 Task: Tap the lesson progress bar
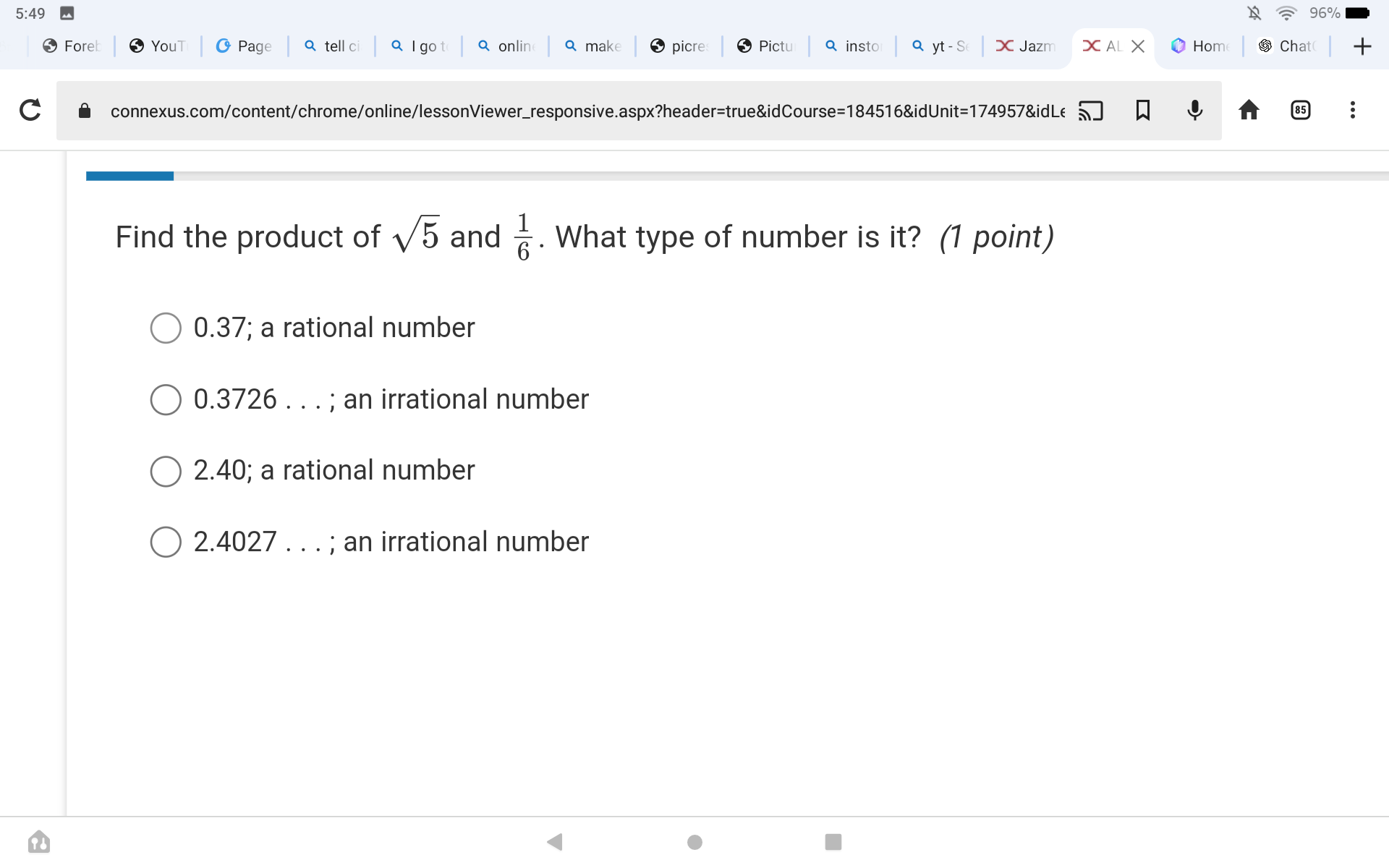(737, 176)
